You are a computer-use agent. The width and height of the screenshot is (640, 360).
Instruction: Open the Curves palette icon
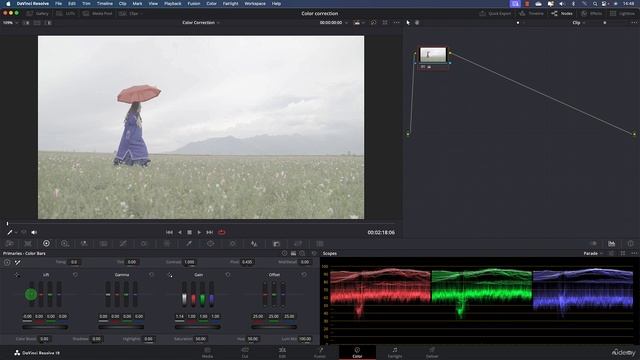pyautogui.click(x=123, y=244)
